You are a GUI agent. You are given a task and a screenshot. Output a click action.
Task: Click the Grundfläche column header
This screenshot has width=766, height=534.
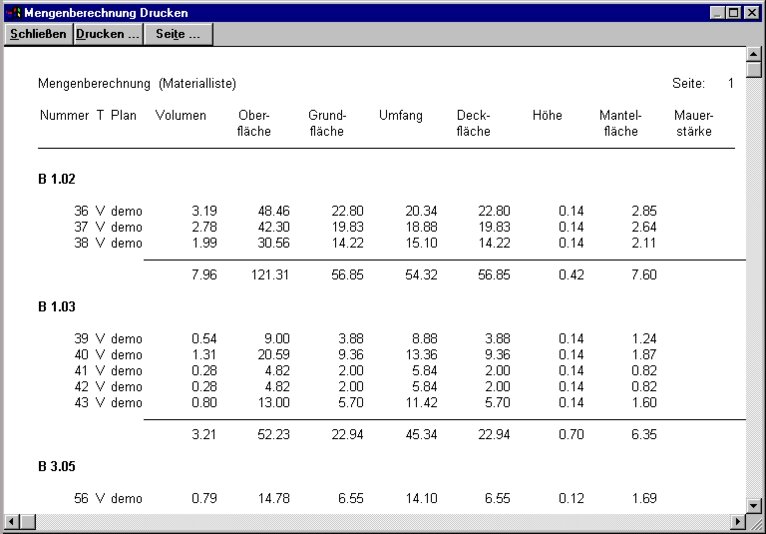(x=327, y=123)
